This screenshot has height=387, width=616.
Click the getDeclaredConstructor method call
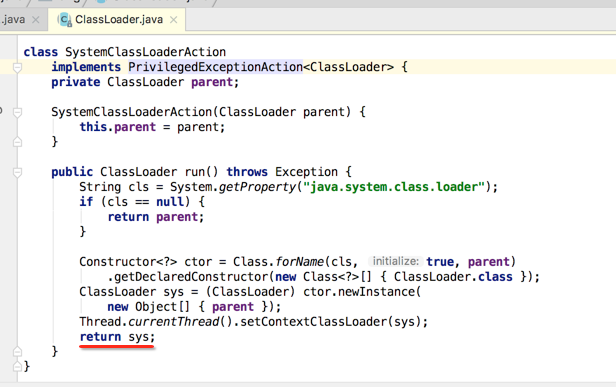[x=191, y=277]
